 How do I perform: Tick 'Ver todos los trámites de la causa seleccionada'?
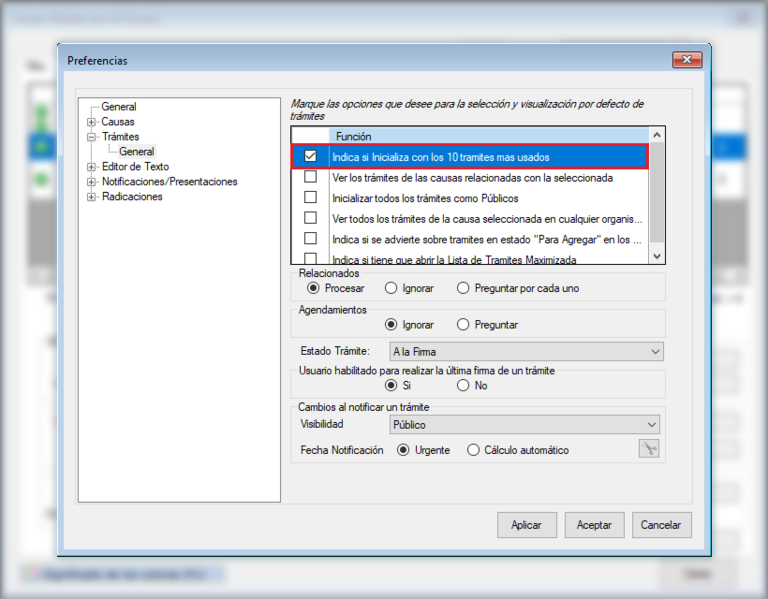(x=310, y=217)
